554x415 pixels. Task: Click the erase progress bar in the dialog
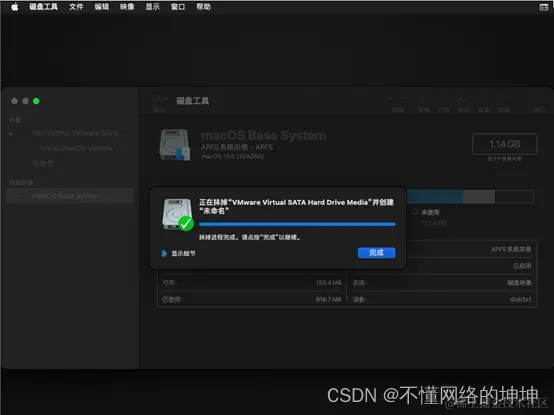[x=297, y=224]
